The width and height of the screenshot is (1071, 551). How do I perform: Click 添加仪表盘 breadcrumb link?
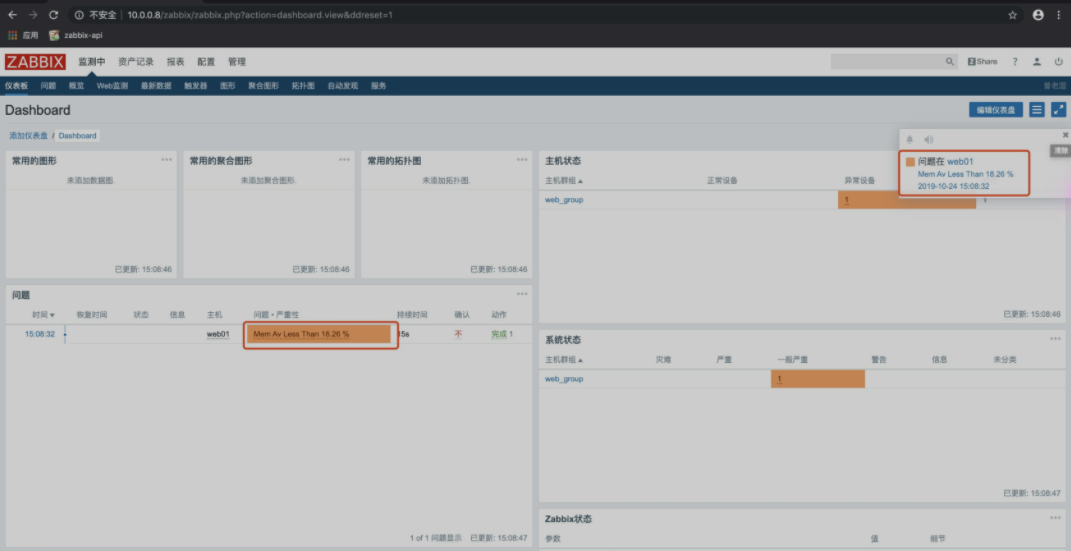[x=29, y=136]
